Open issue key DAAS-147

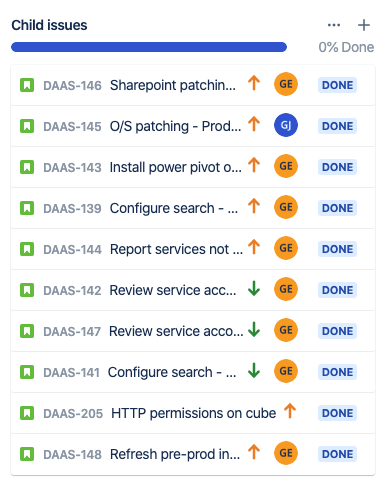(72, 332)
